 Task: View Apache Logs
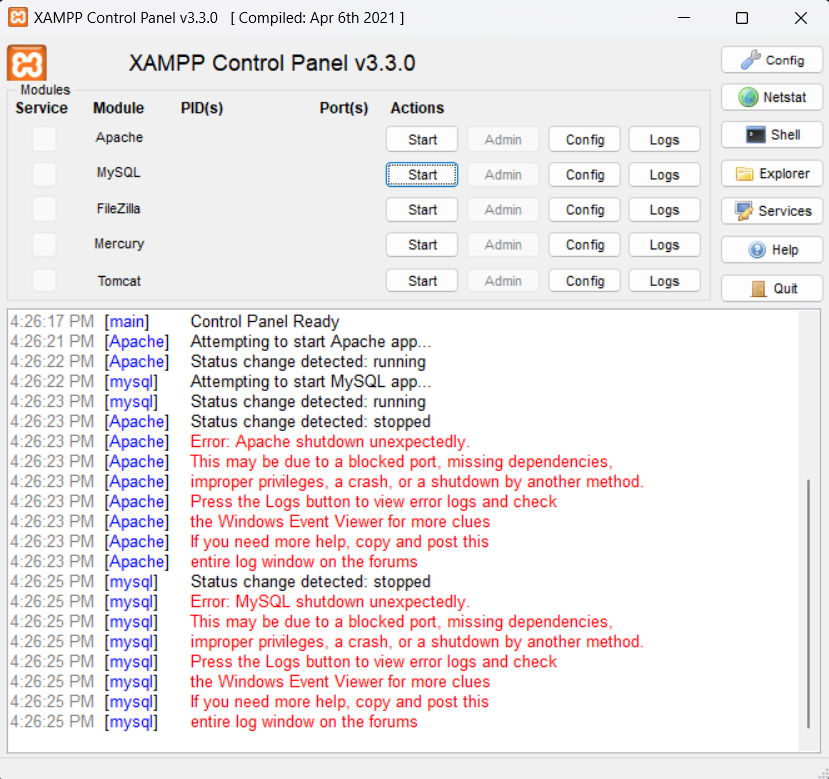pyautogui.click(x=664, y=140)
